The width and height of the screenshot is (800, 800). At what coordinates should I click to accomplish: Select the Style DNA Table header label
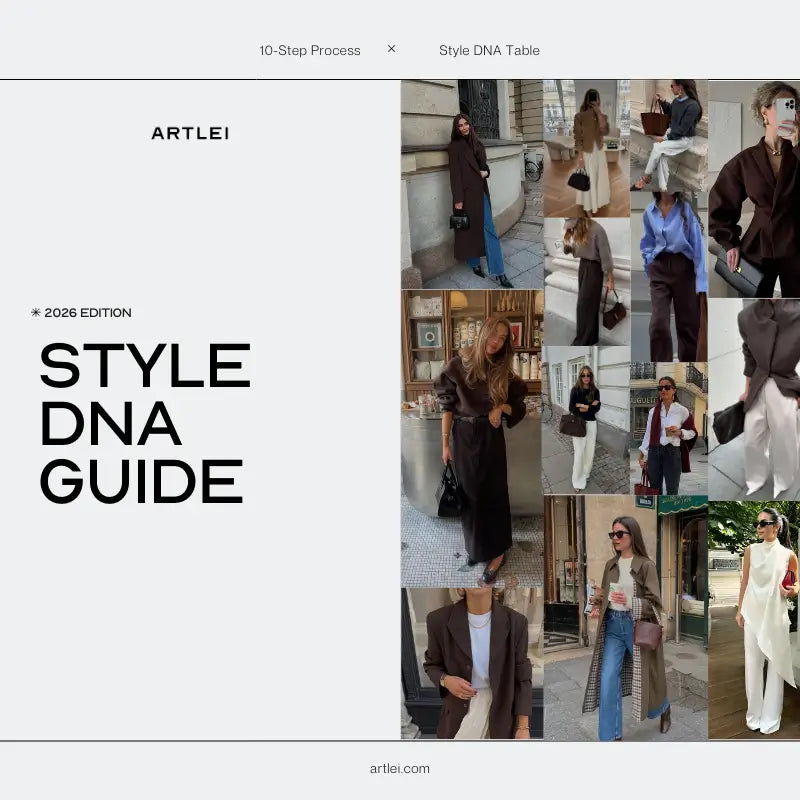(489, 50)
